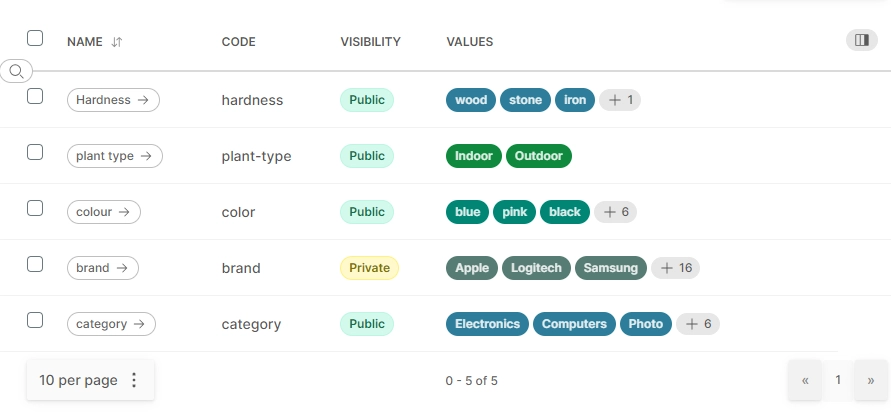The image size is (891, 415).
Task: Toggle the category row checkbox
Action: coord(35,320)
